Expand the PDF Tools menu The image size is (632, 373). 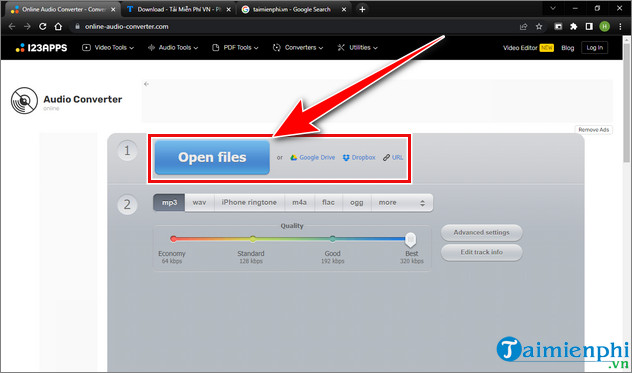[235, 48]
